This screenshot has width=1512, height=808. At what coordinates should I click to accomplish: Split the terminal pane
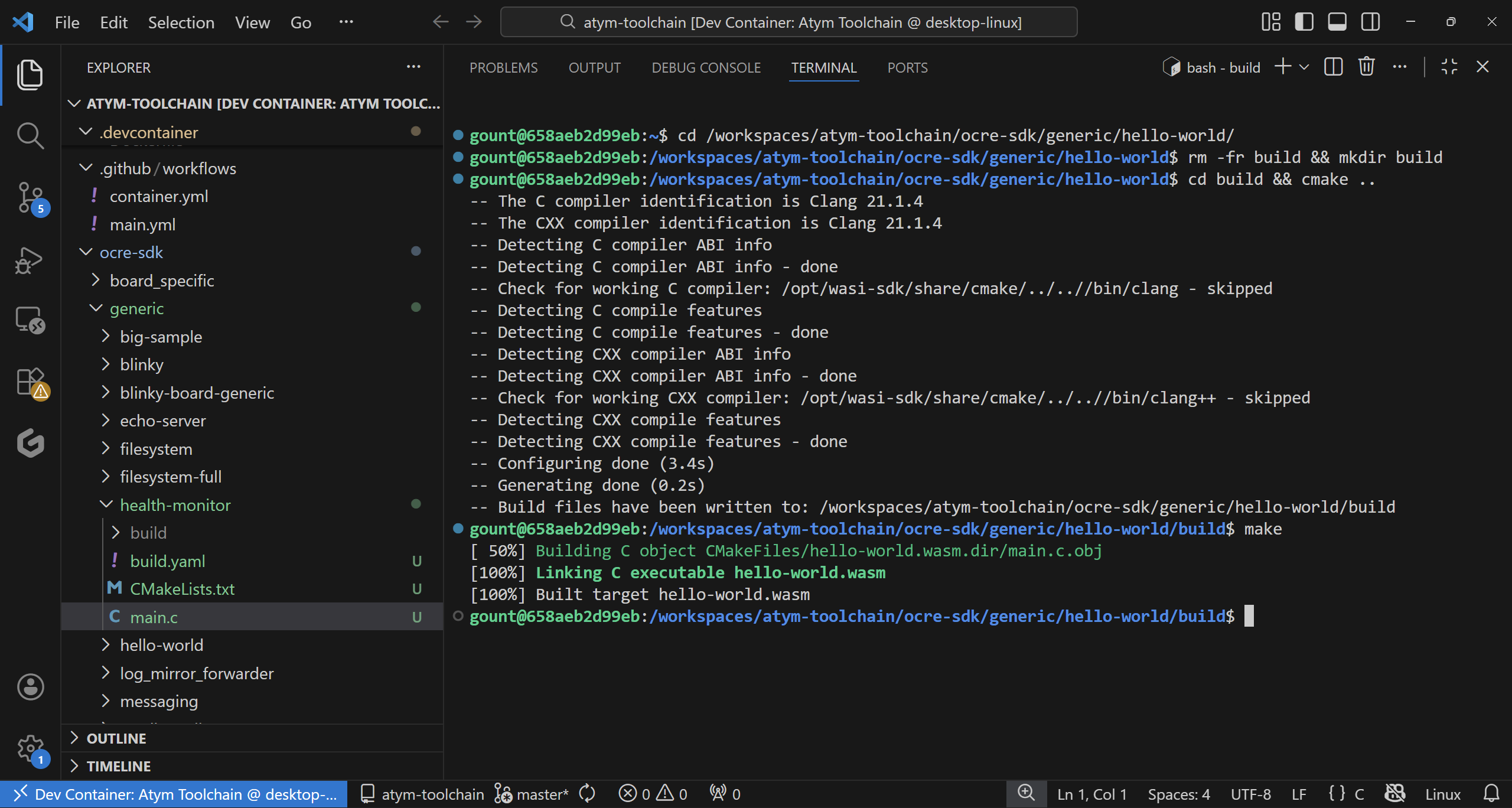tap(1333, 67)
